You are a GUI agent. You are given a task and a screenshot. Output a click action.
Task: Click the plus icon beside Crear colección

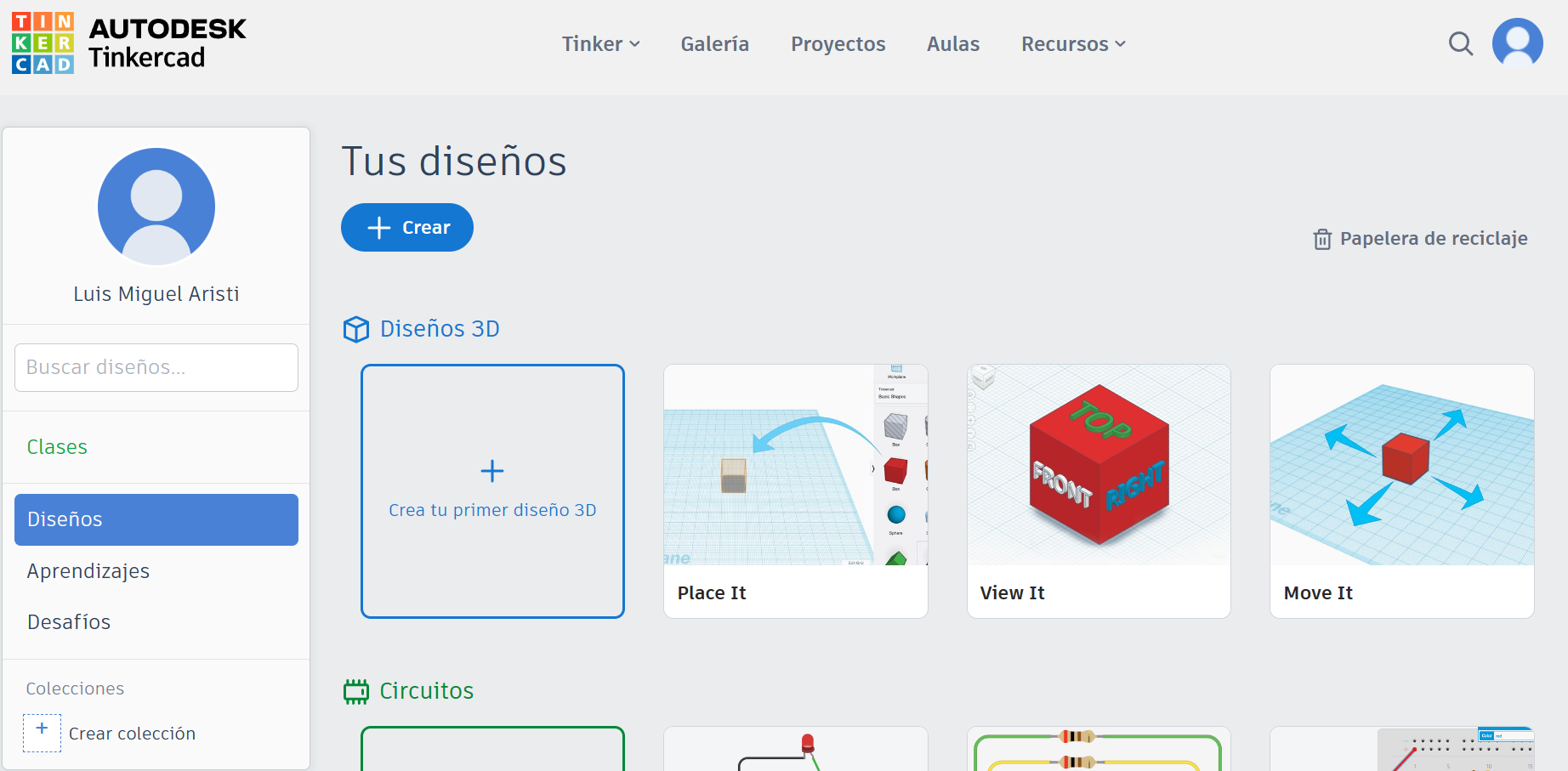(x=42, y=733)
